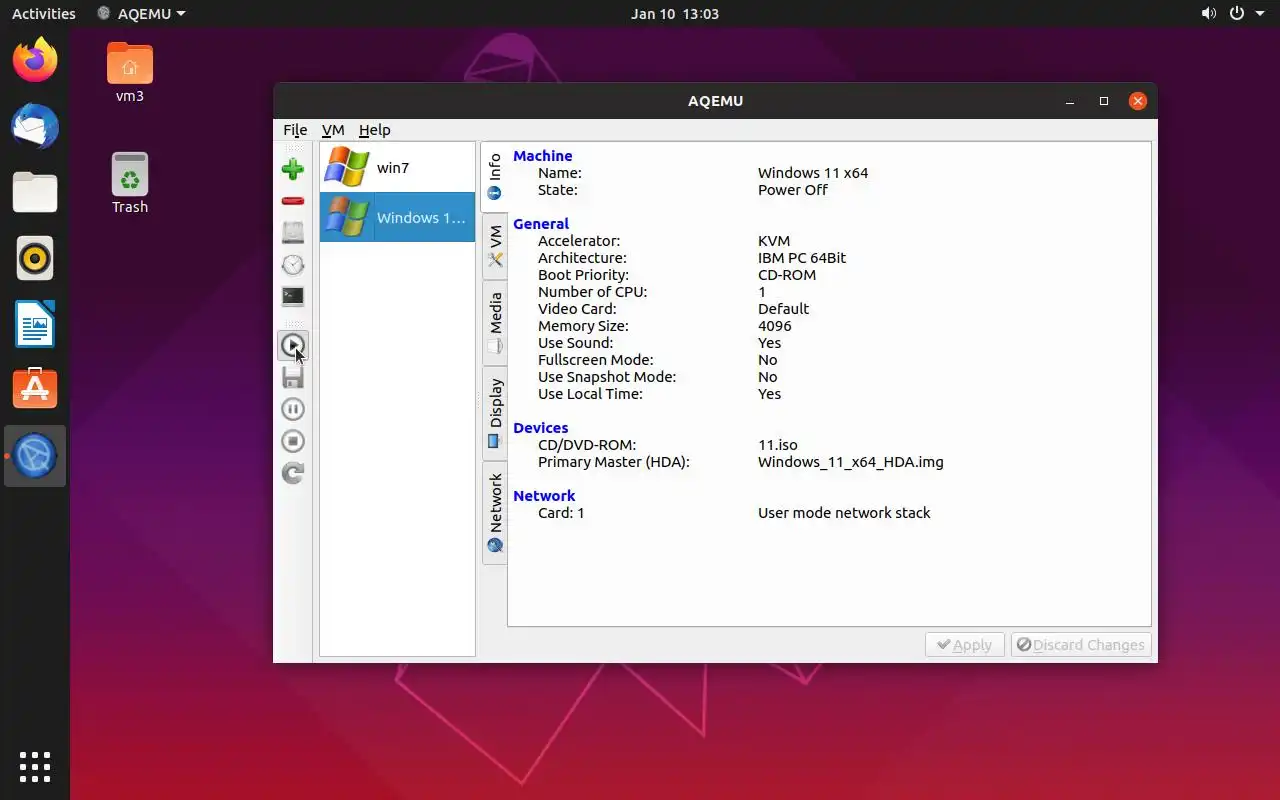Click the 'IBM PC 64Bit' architecture value
The image size is (1280, 800).
coord(802,258)
